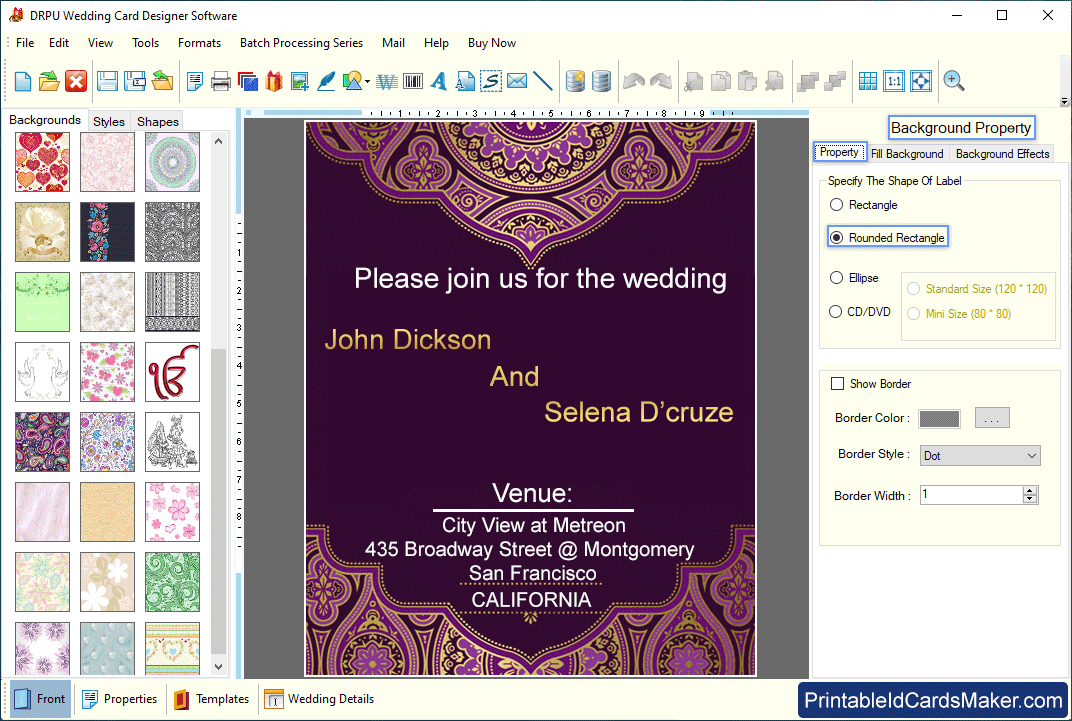
Task: Click the print icon in toolbar
Action: pos(220,81)
